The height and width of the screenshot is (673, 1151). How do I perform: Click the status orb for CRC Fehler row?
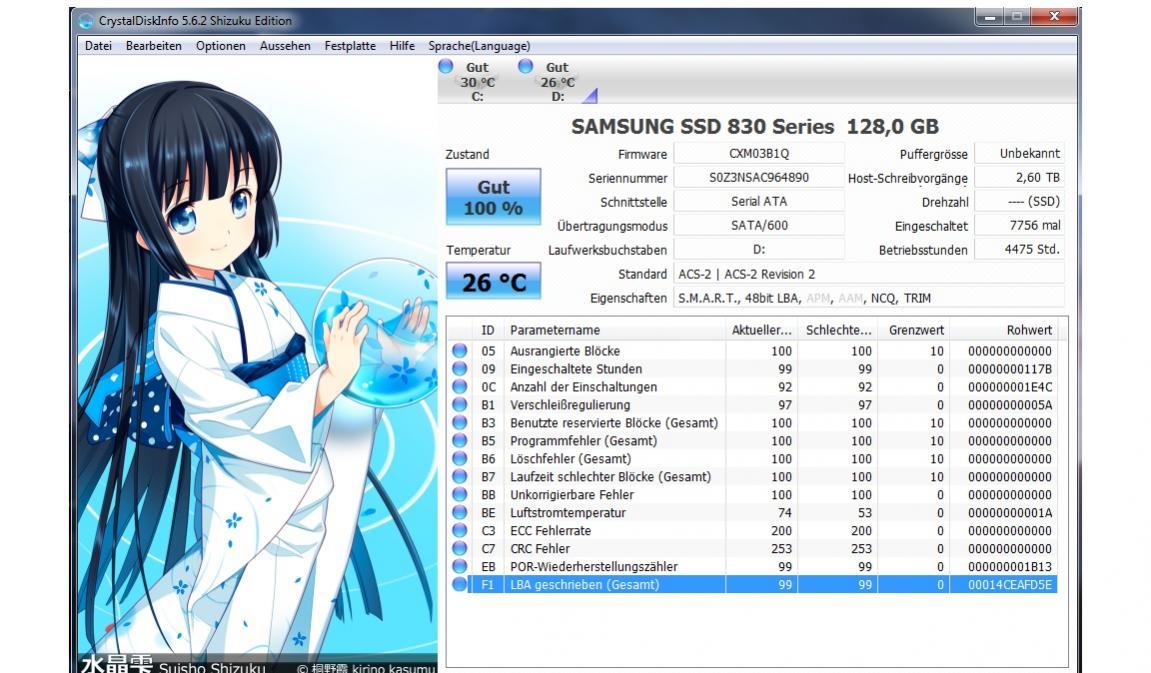coord(460,548)
